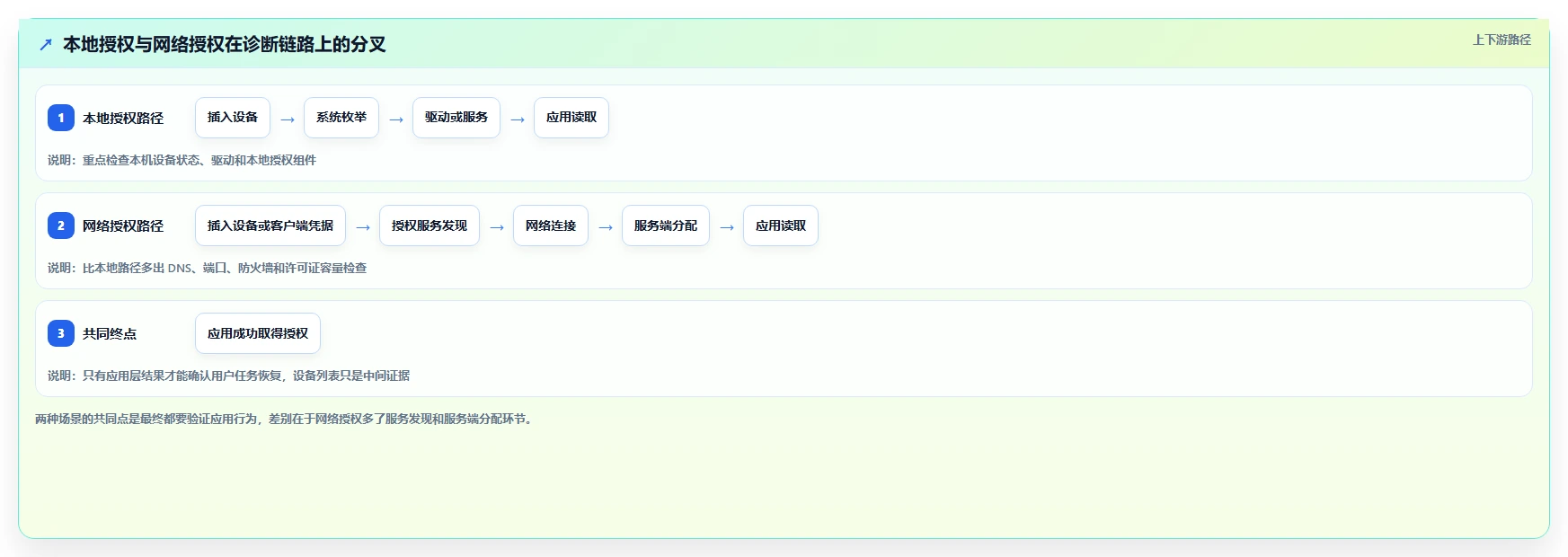Click step badge 3 for 共同终点
The image size is (1568, 557).
coord(61,333)
